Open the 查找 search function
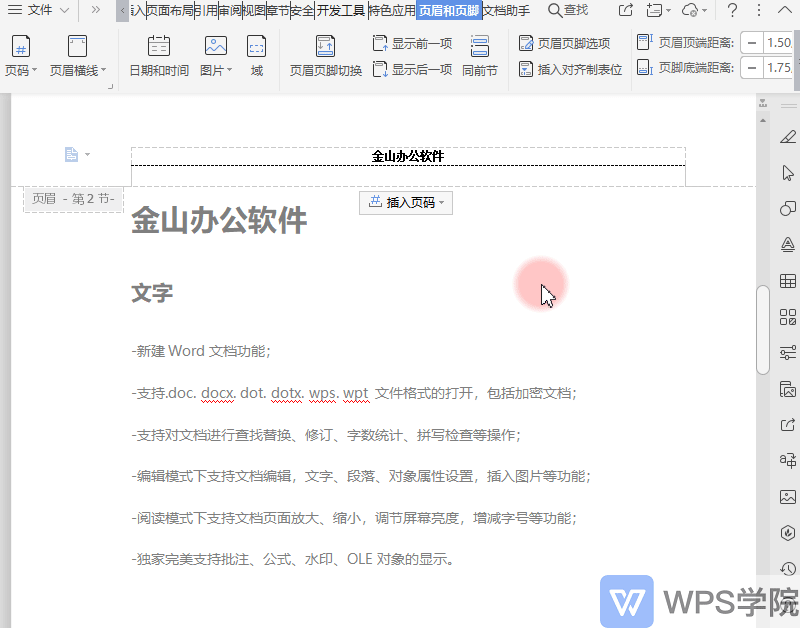The width and height of the screenshot is (800, 628). (567, 10)
